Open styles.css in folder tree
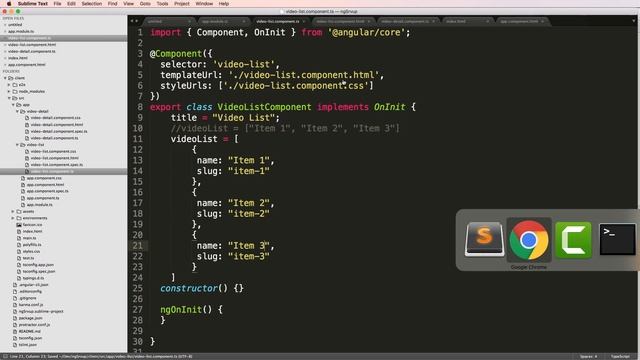 31,251
